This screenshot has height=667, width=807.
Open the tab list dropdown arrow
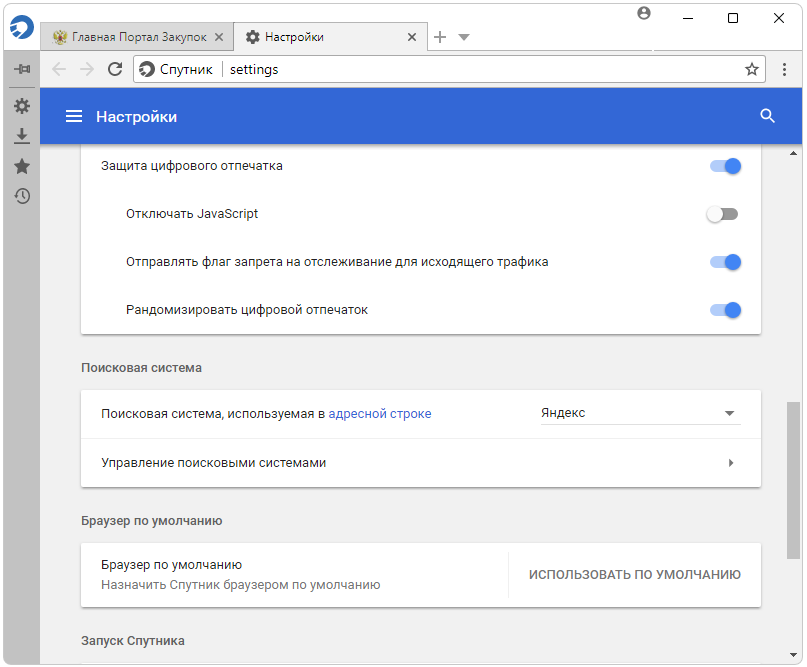click(464, 37)
